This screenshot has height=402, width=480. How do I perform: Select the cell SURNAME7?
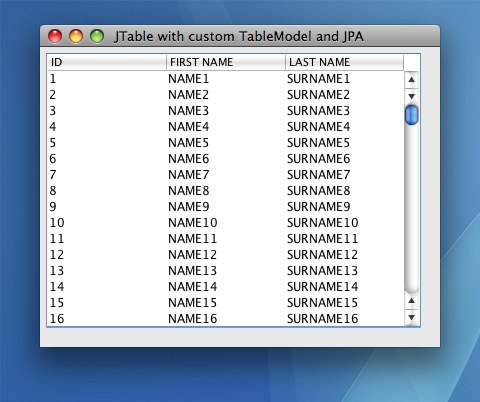[345, 175]
